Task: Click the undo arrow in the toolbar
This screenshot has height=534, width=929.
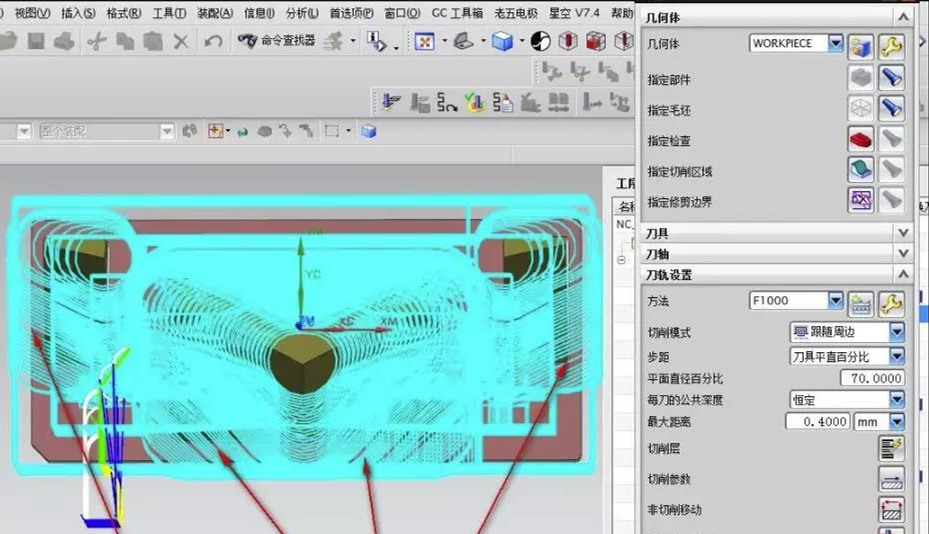Action: [x=213, y=41]
